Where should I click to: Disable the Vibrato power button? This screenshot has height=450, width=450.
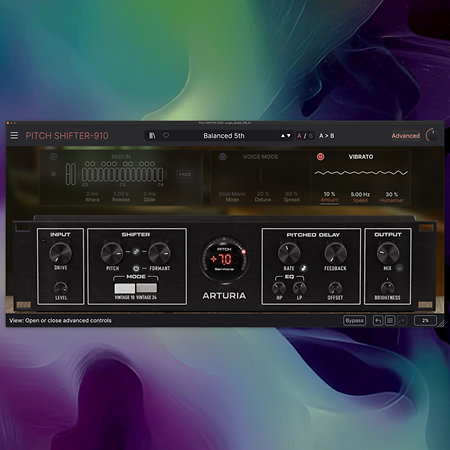(x=320, y=156)
